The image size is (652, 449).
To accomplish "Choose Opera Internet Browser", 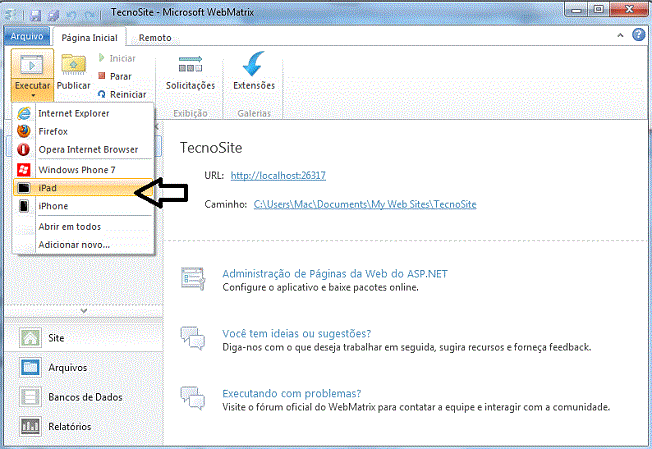I will (83, 150).
